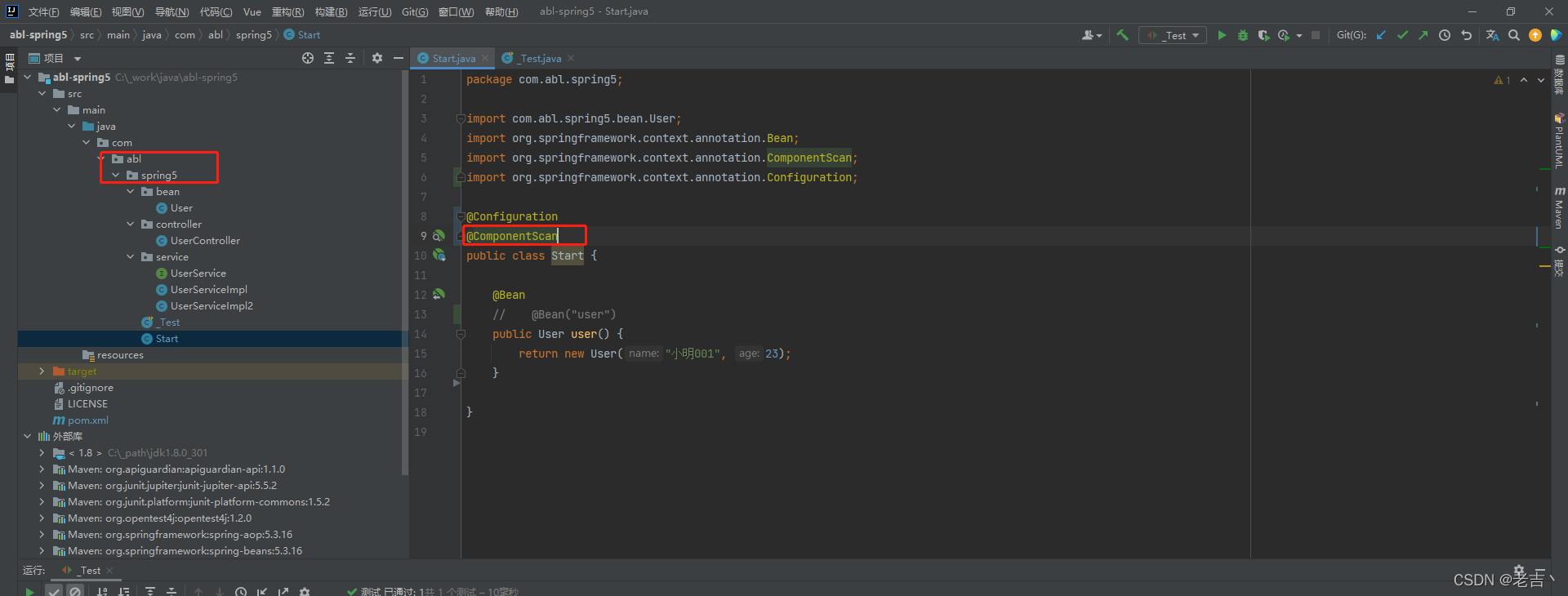The height and width of the screenshot is (596, 1568).
Task: Toggle show ignored tests button
Action: click(x=75, y=591)
